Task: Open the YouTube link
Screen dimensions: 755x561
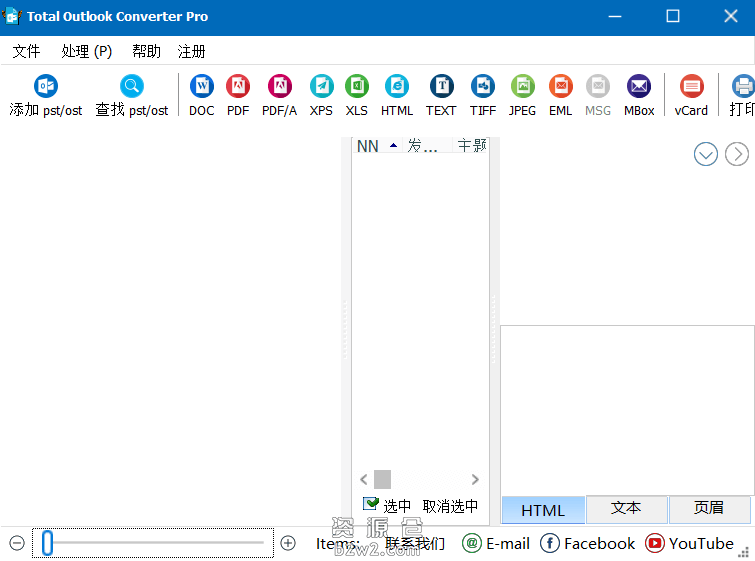Action: (x=690, y=543)
